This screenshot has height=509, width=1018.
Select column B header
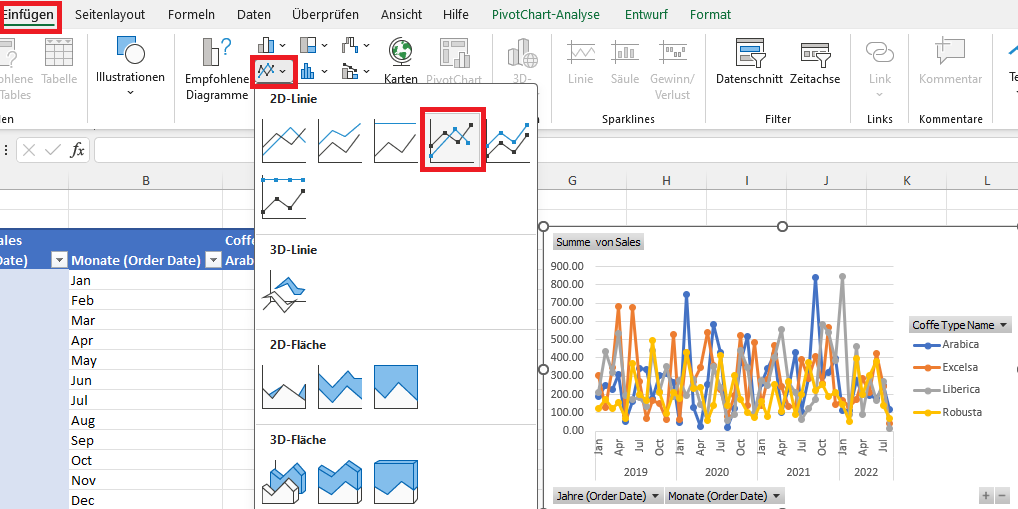pyautogui.click(x=145, y=180)
